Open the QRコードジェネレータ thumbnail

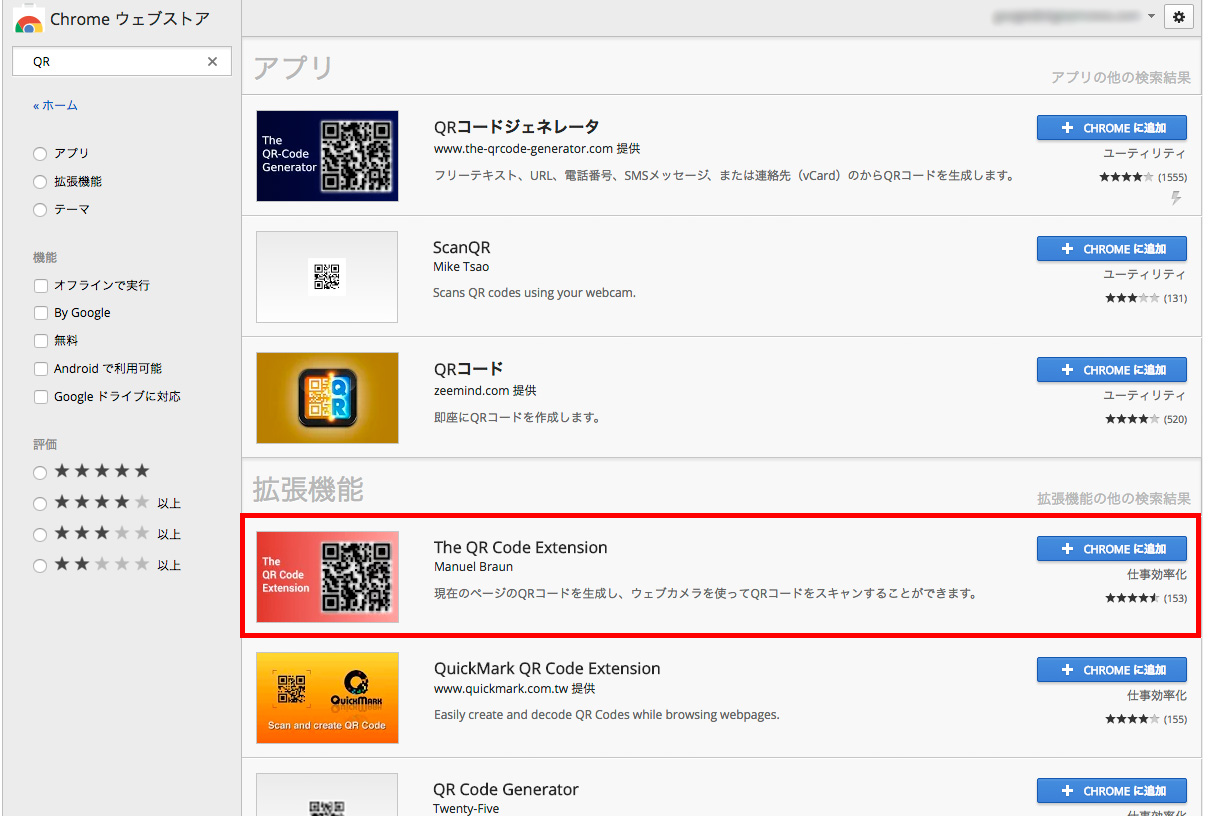click(327, 156)
